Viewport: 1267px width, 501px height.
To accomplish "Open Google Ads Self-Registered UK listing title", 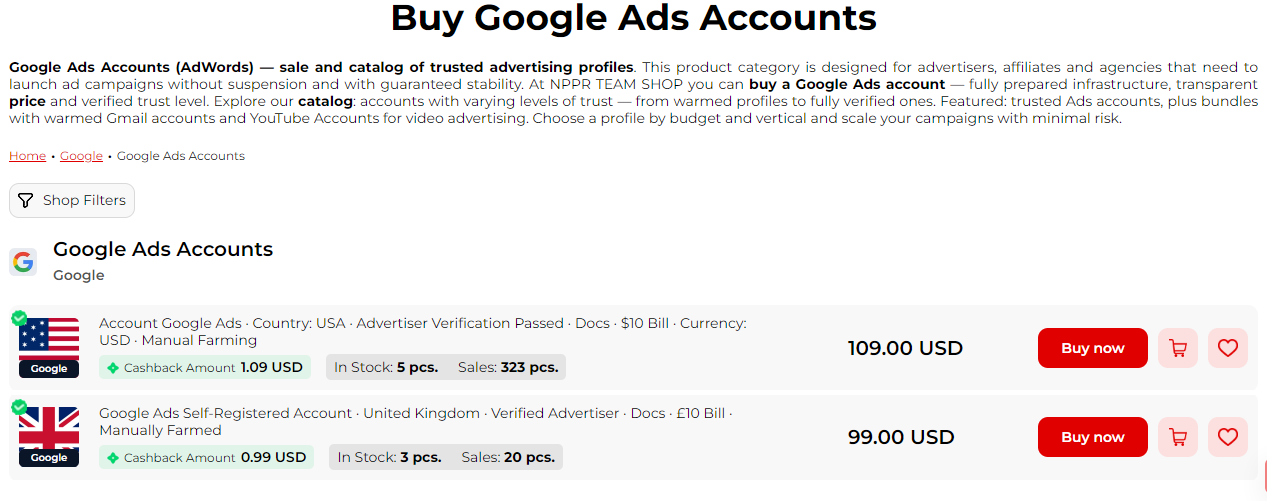I will pyautogui.click(x=416, y=421).
